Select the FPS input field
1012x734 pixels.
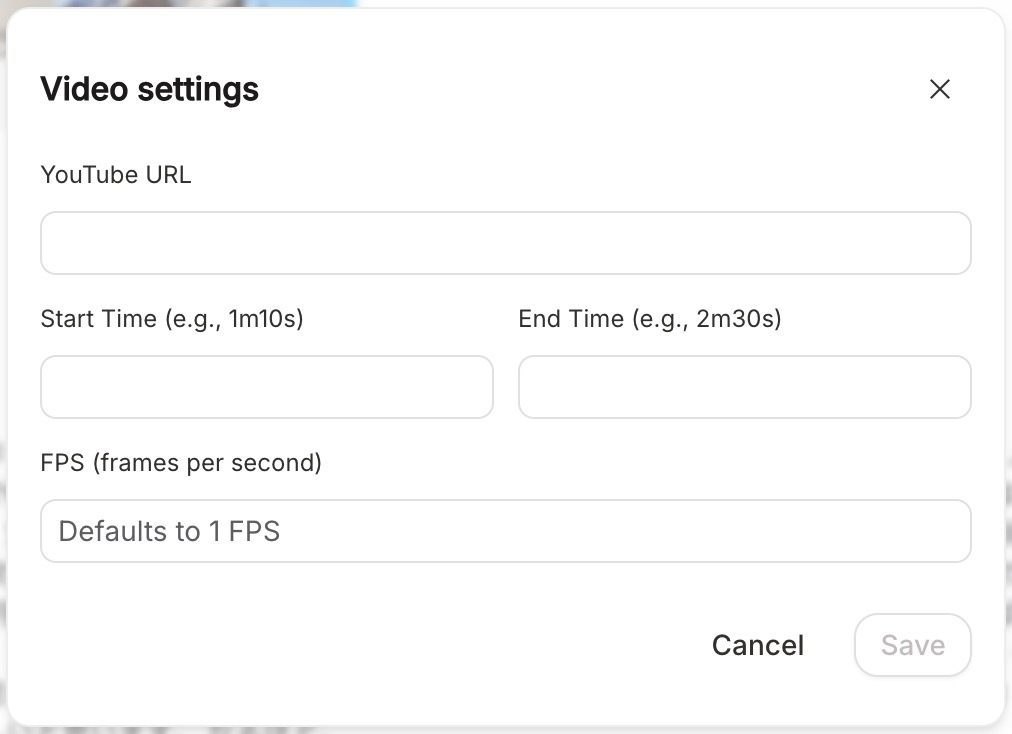(x=505, y=531)
